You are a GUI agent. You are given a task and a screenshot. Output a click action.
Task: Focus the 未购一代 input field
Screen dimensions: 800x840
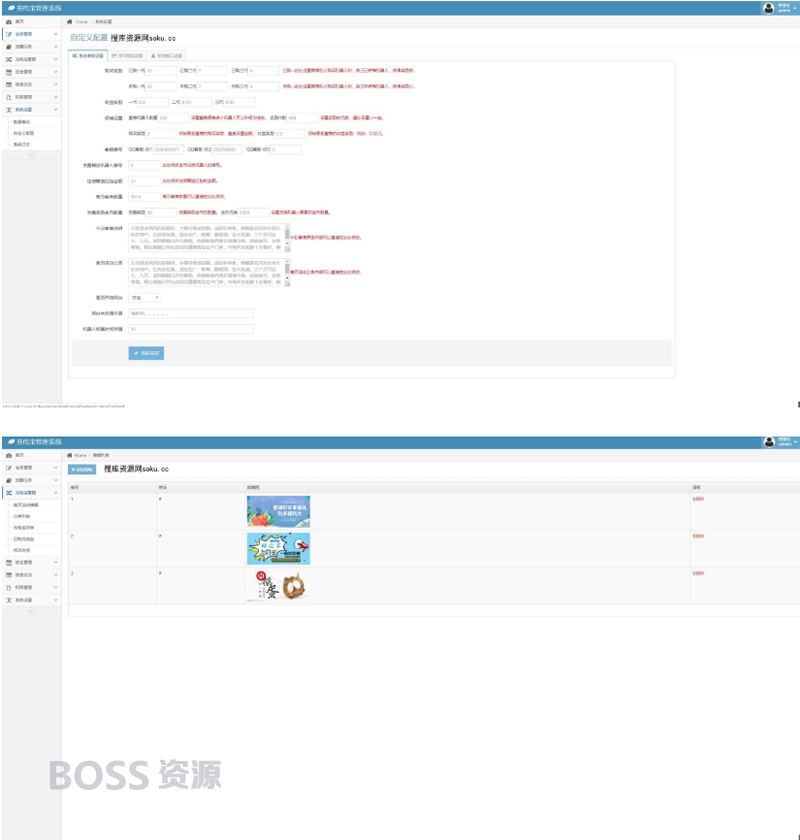[161, 86]
